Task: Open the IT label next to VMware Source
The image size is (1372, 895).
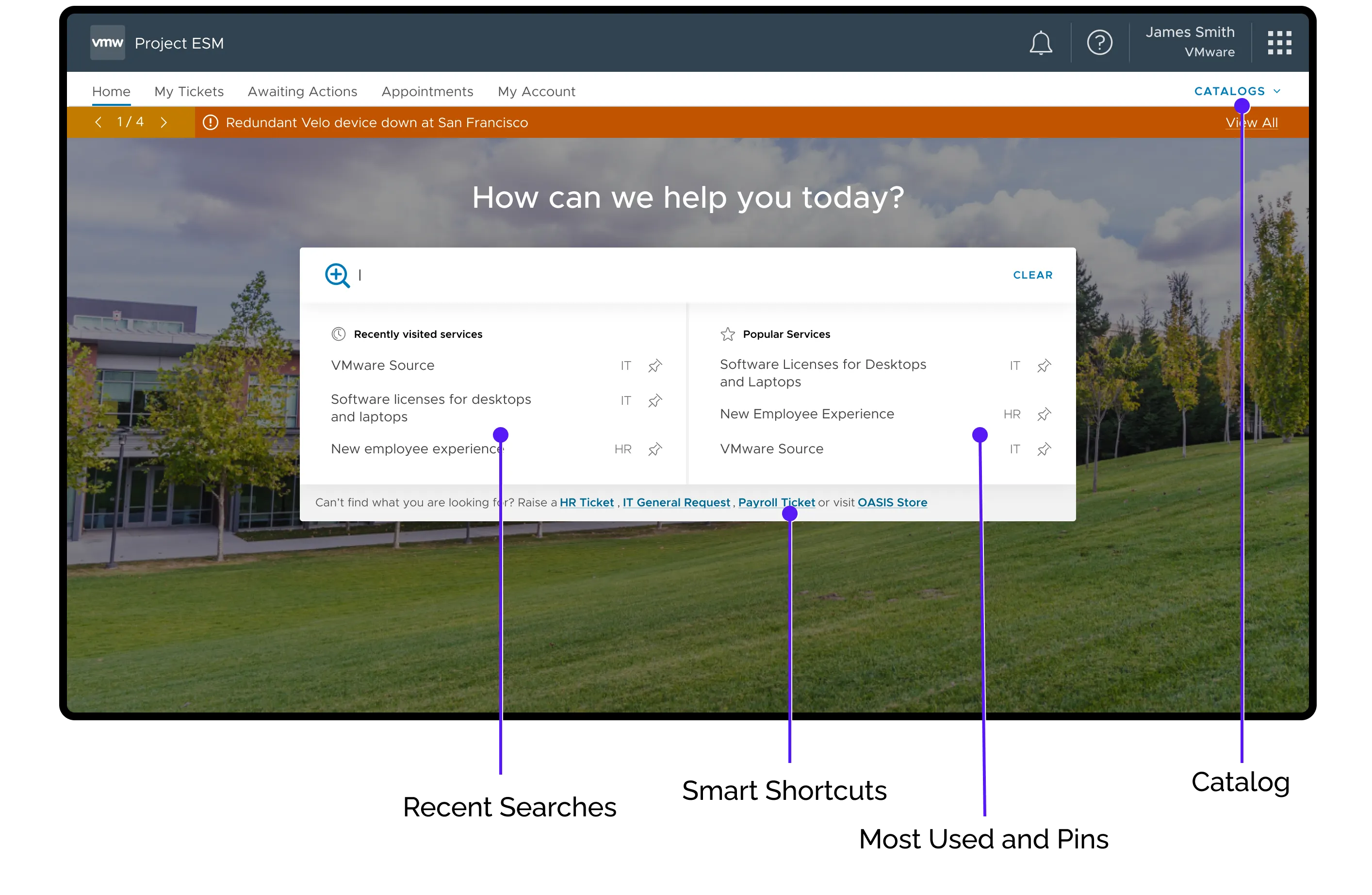Action: coord(625,365)
